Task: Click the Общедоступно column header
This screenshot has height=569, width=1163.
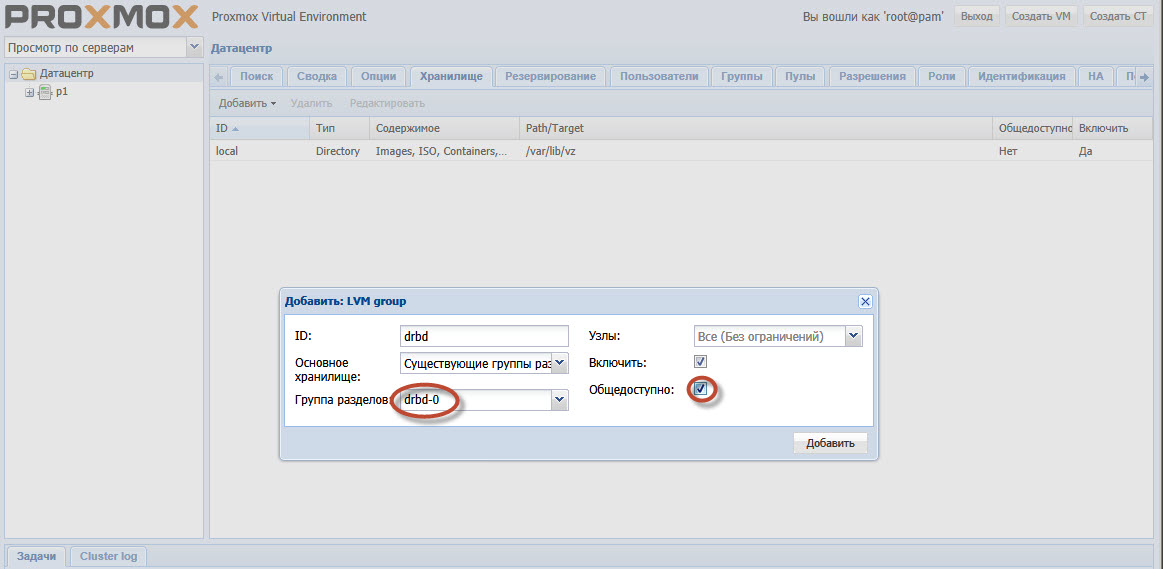Action: tap(1034, 128)
